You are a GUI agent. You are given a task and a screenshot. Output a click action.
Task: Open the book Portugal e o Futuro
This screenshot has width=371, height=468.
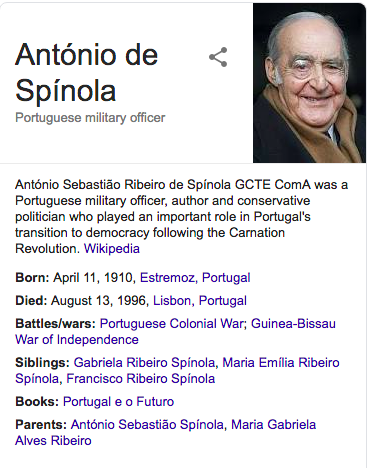pos(118,402)
